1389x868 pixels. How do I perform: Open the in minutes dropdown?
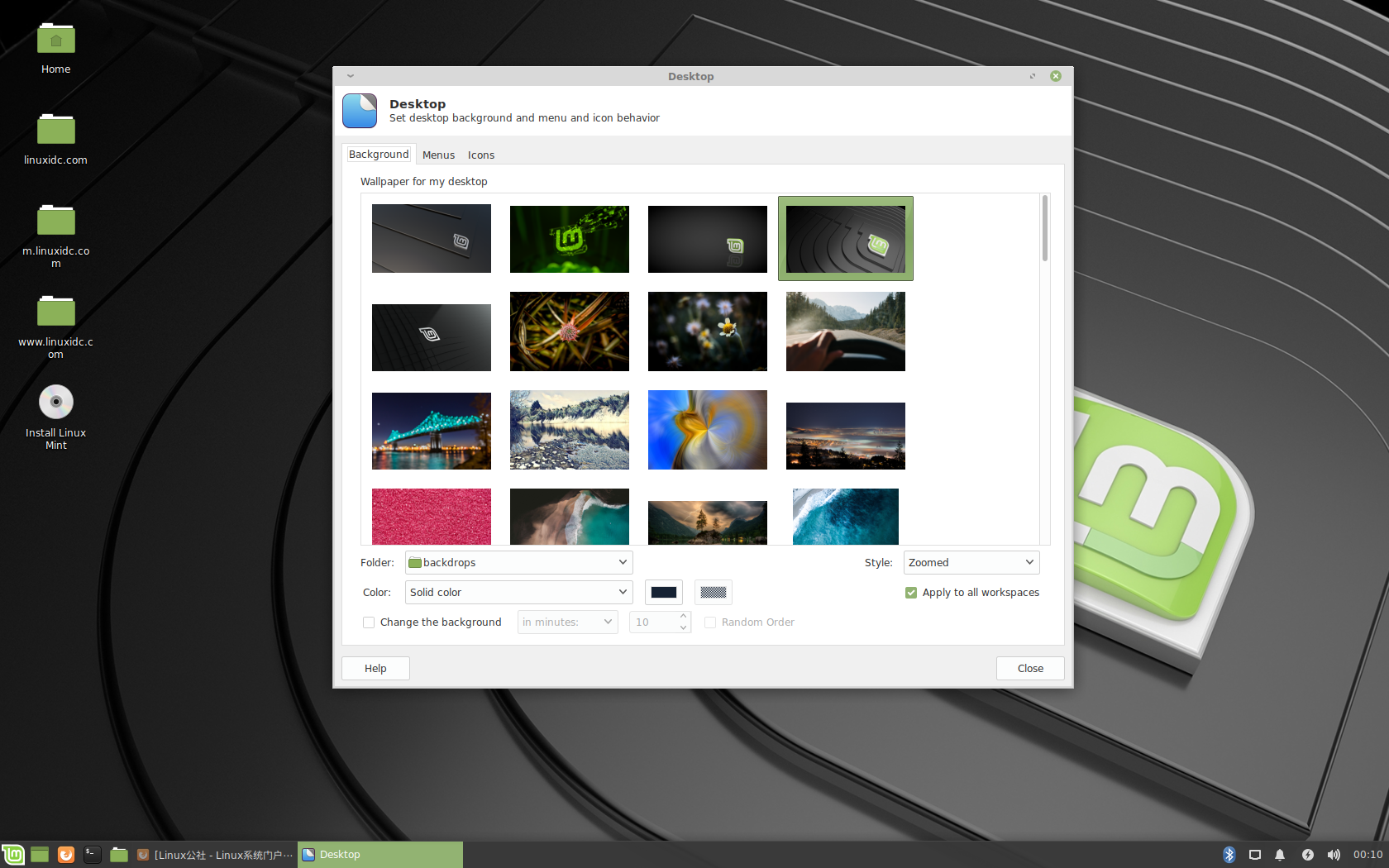(568, 622)
